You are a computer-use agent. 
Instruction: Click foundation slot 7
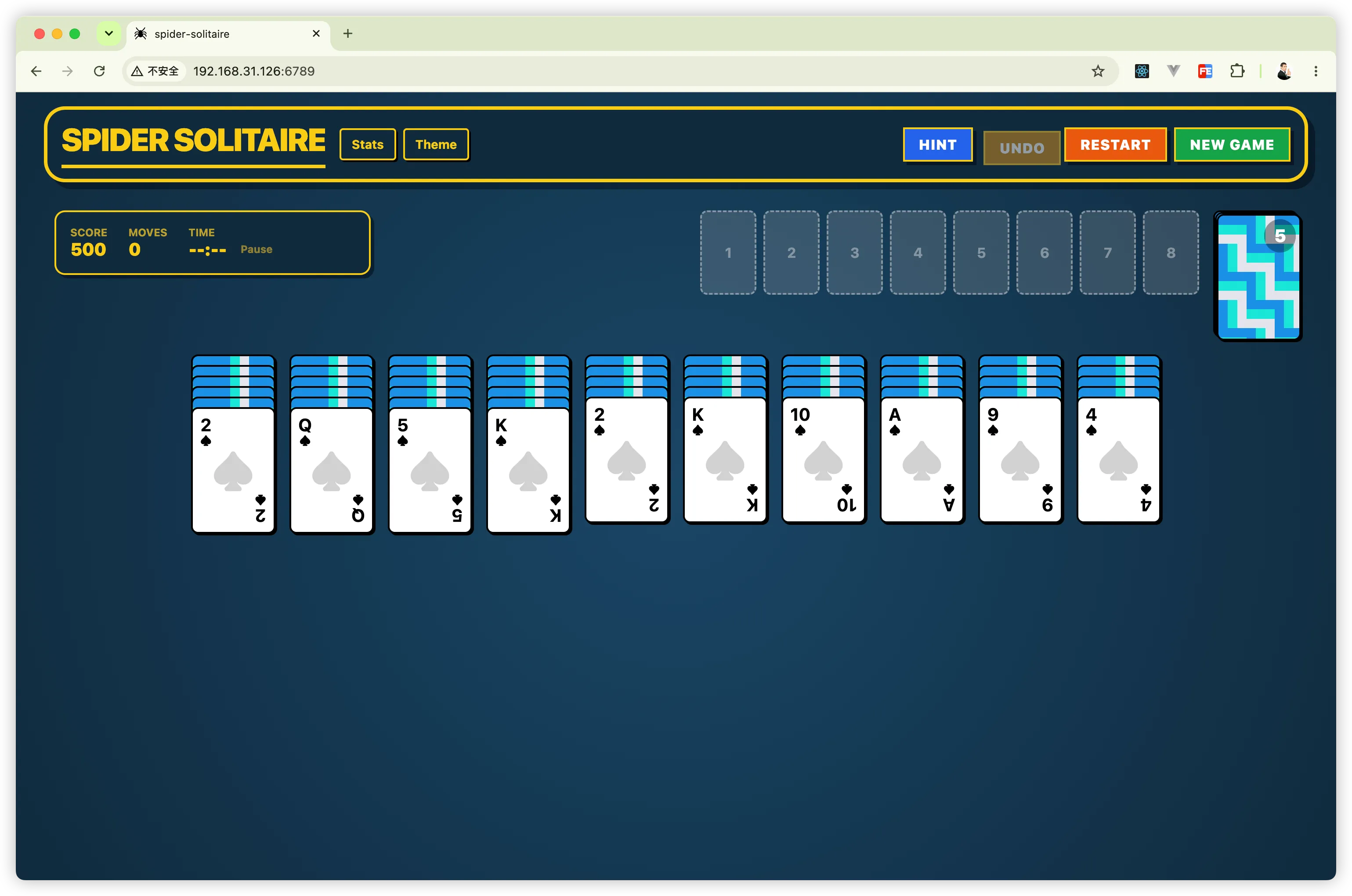[x=1107, y=253]
